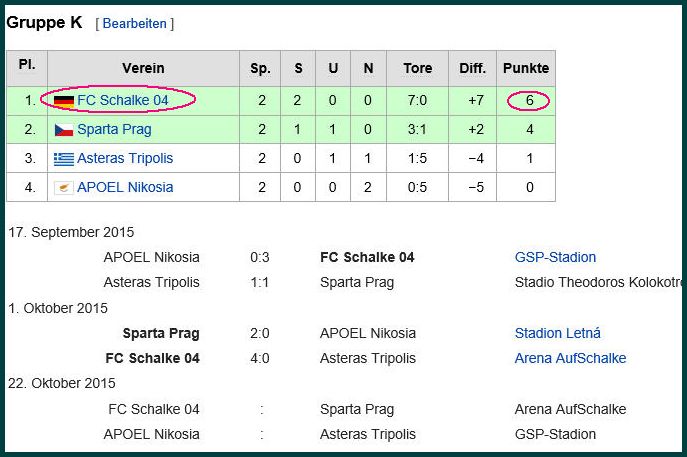Click the Cyprus flag icon beside APOEL Nikosia
687x457 pixels.
(x=64, y=188)
